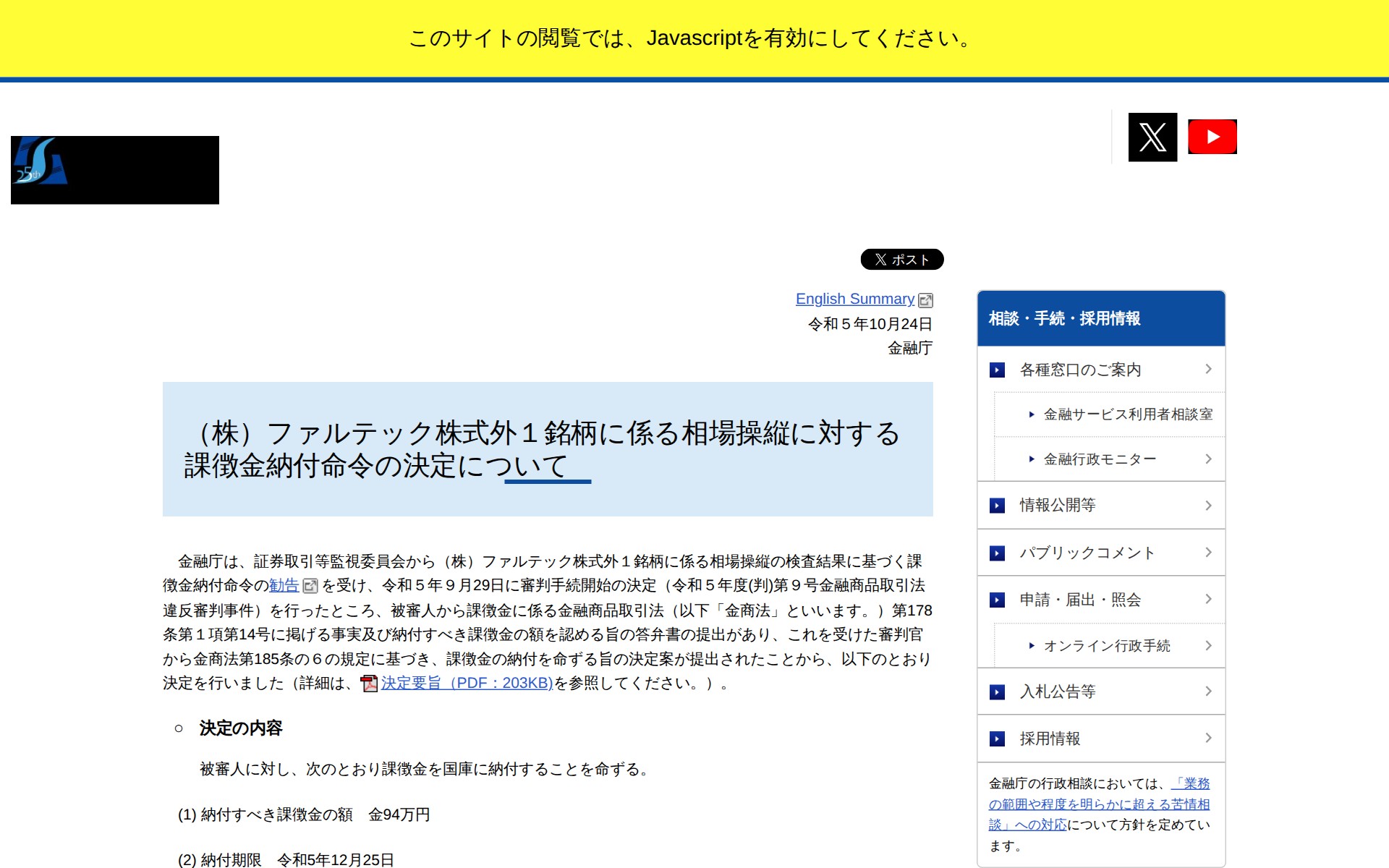Image resolution: width=1389 pixels, height=868 pixels.
Task: Click the X ポスト share button
Action: 901,259
